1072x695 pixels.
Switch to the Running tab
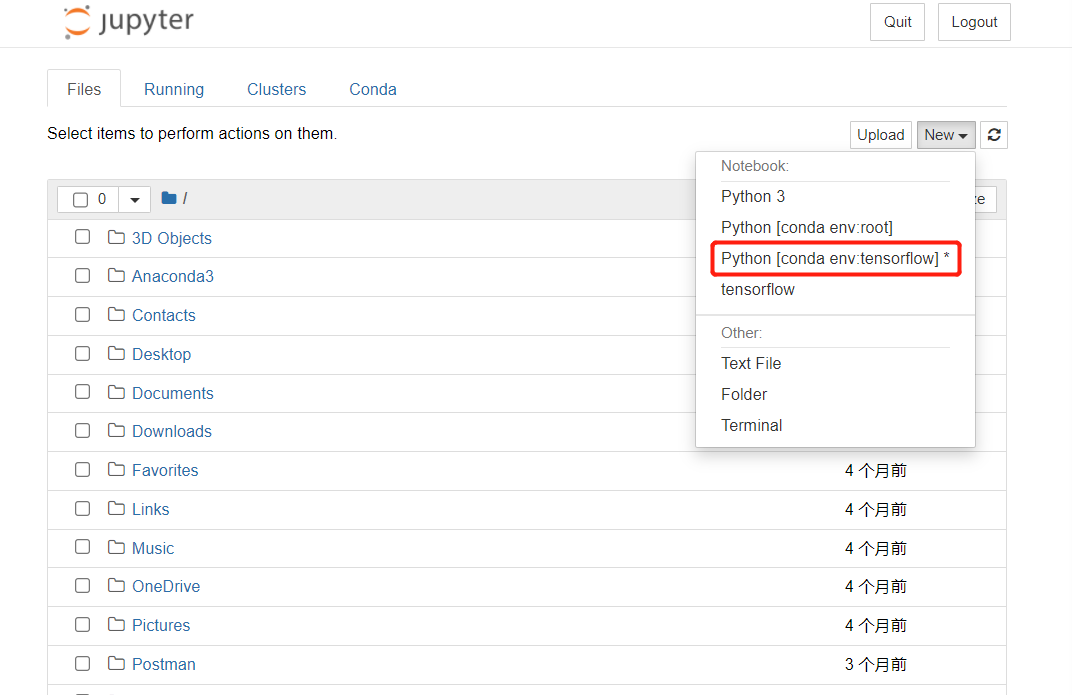pyautogui.click(x=173, y=89)
